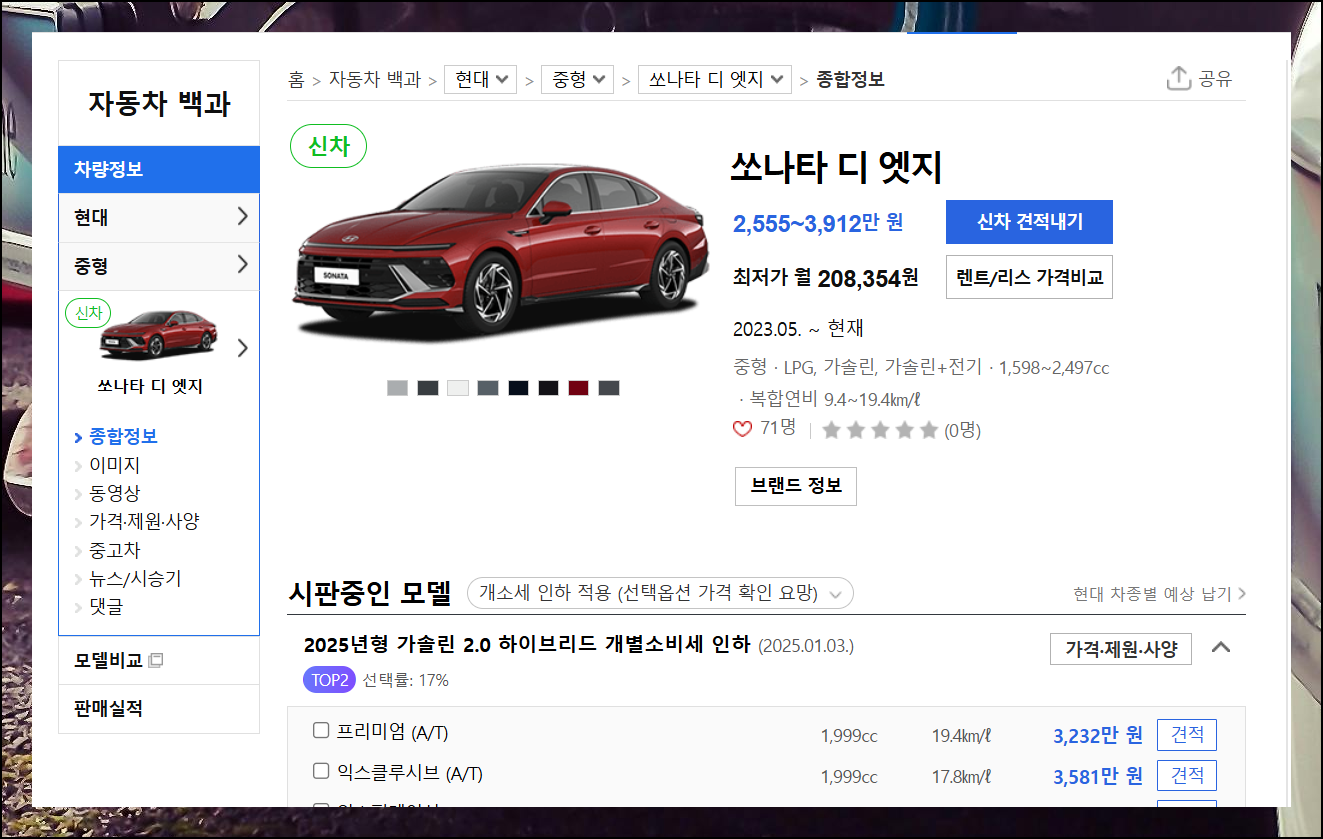This screenshot has height=839, width=1323.
Task: Click the 3,232만 원 price
Action: pos(1097,735)
